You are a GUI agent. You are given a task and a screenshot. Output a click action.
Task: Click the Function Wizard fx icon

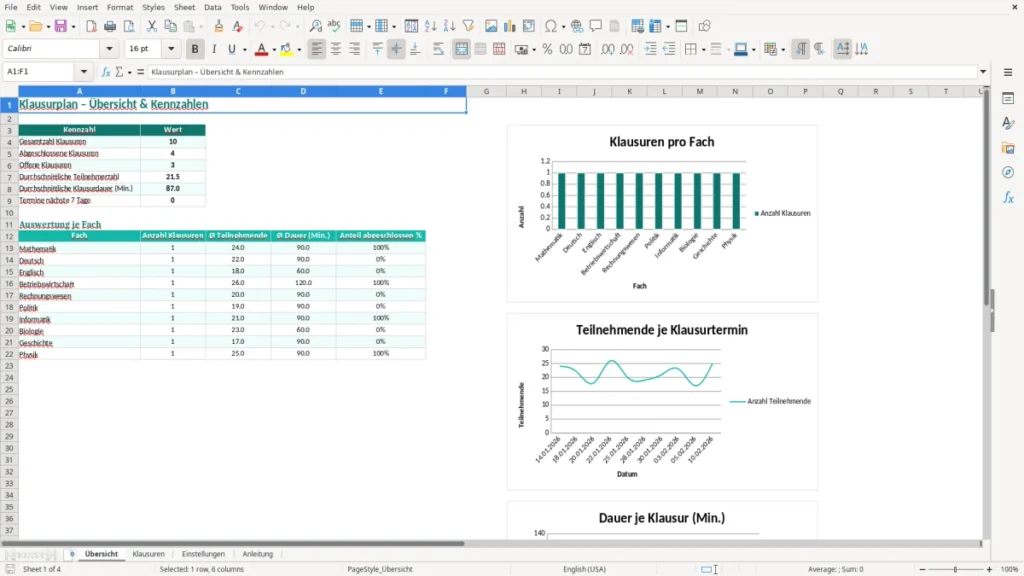point(106,72)
